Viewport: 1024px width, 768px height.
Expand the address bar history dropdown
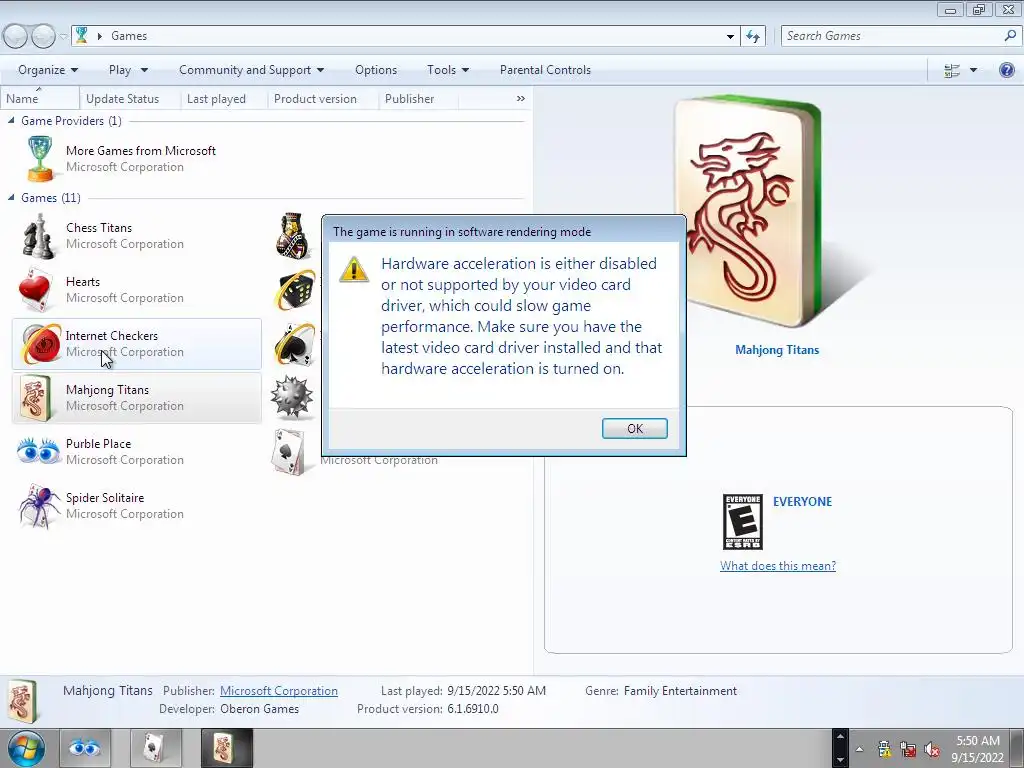pos(730,36)
